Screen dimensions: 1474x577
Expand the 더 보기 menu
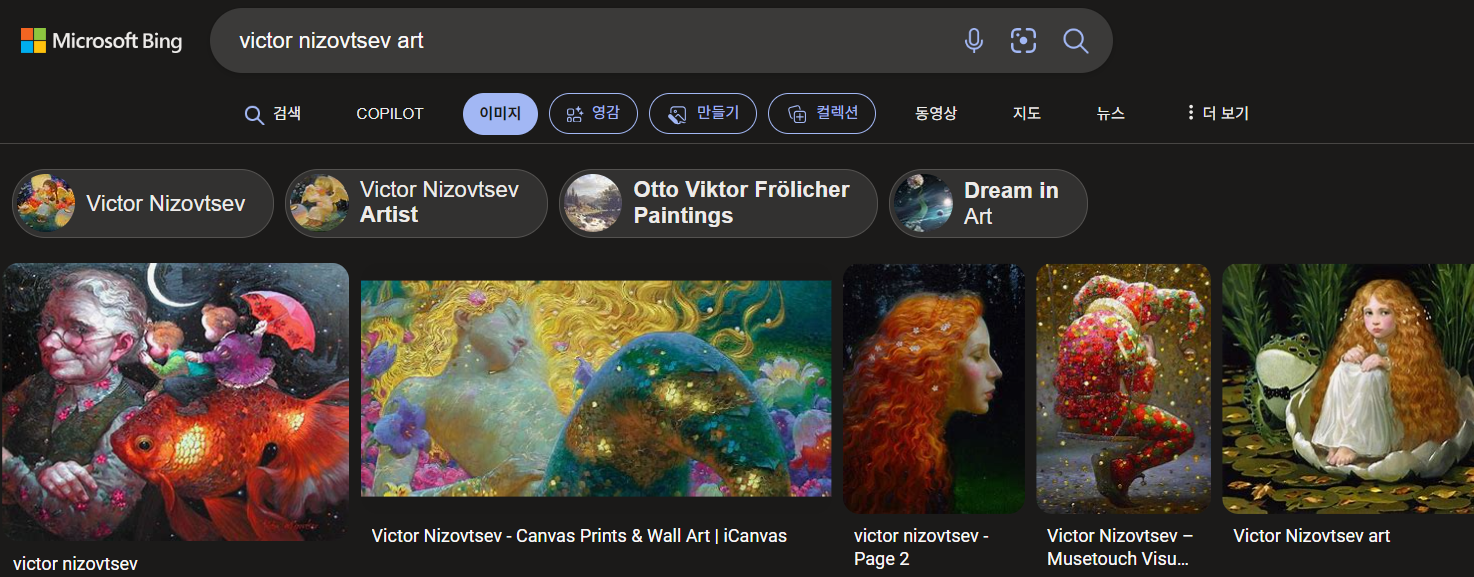[x=1217, y=114]
